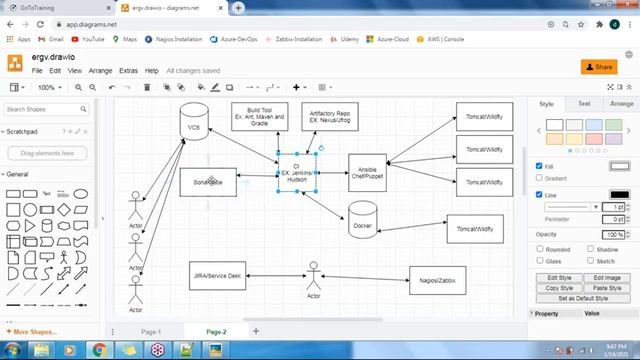Toggle the Fill checkbox
Viewport: 640px width, 360px height.
(539, 166)
